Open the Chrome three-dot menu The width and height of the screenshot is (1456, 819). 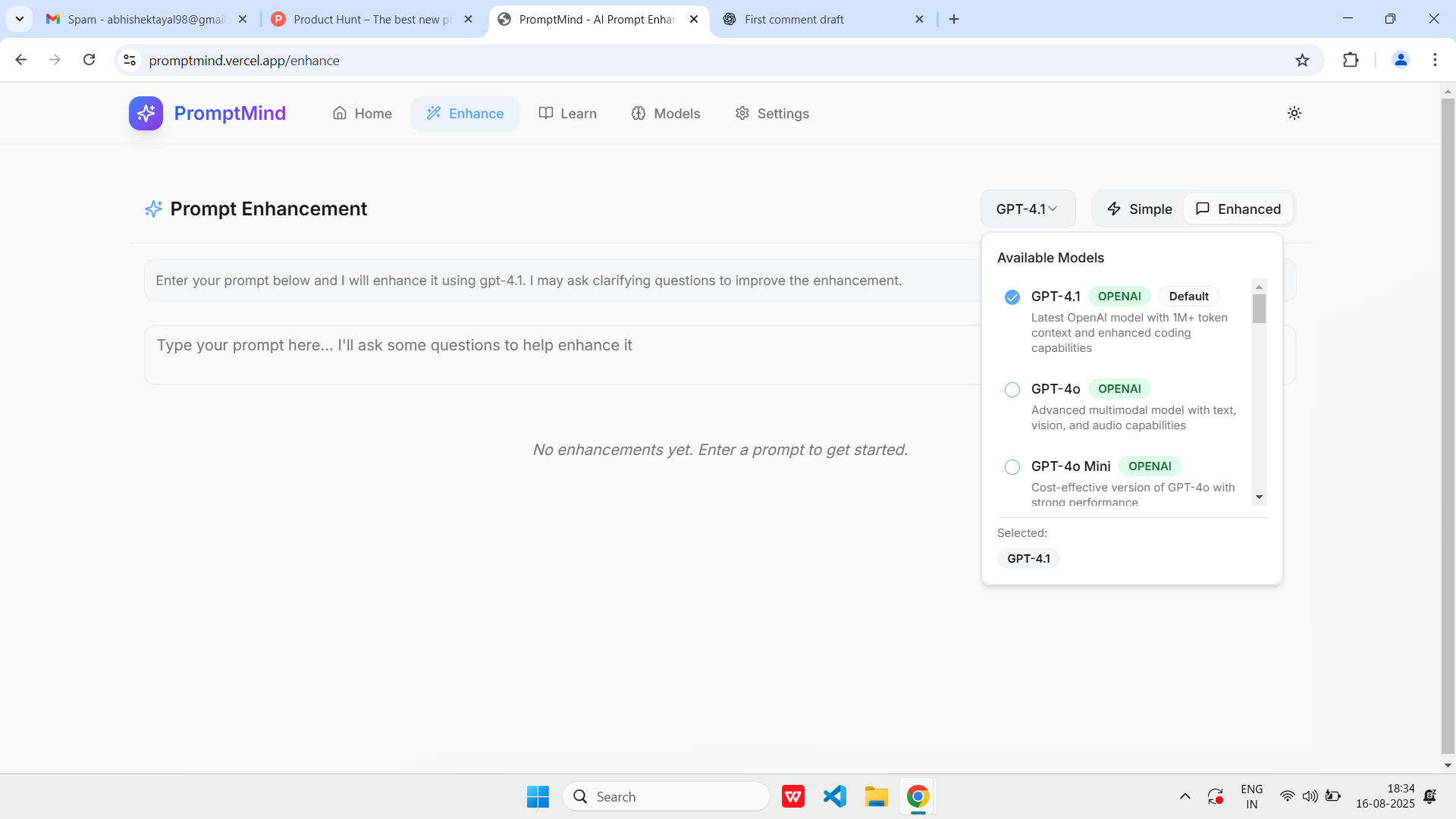1435,60
